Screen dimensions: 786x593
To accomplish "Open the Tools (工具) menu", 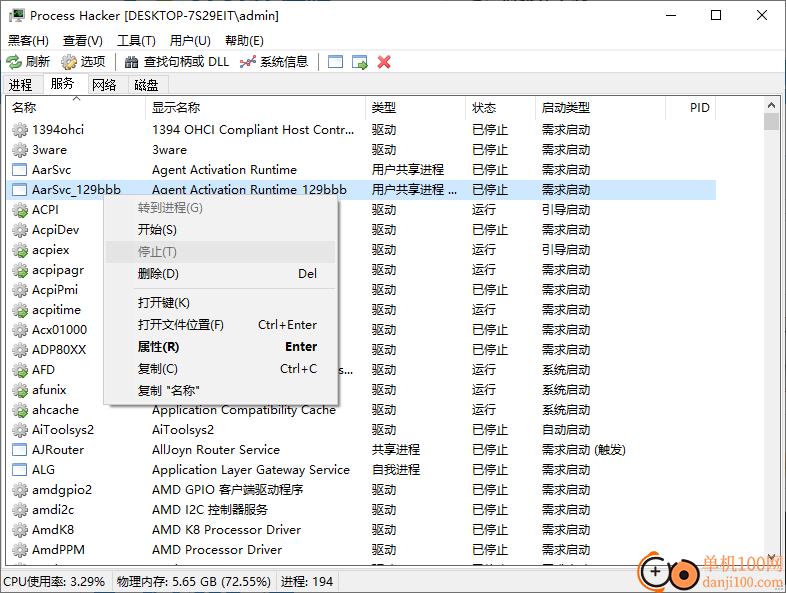I will pos(136,41).
